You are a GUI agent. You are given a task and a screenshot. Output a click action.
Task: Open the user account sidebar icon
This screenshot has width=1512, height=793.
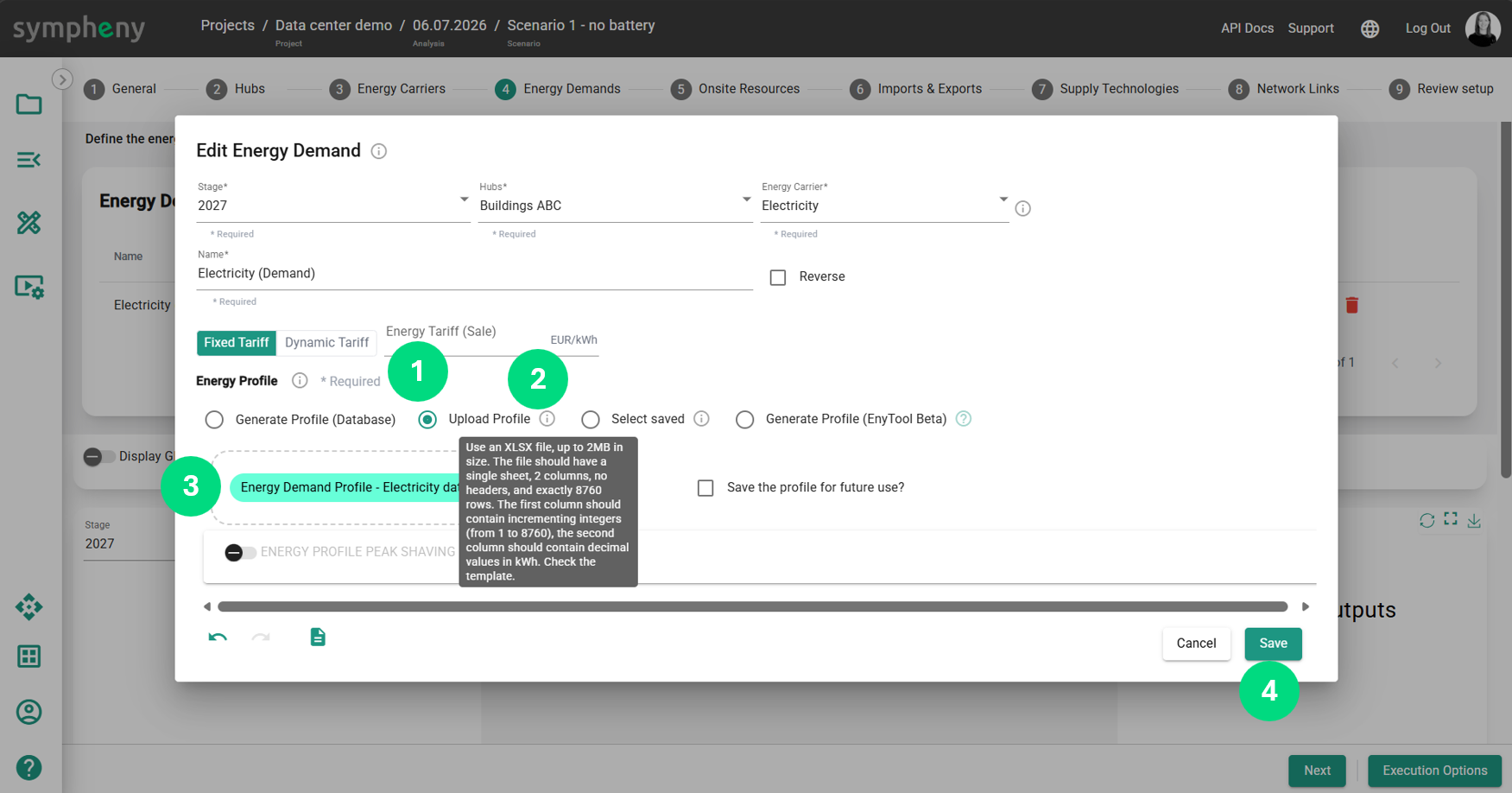point(28,712)
